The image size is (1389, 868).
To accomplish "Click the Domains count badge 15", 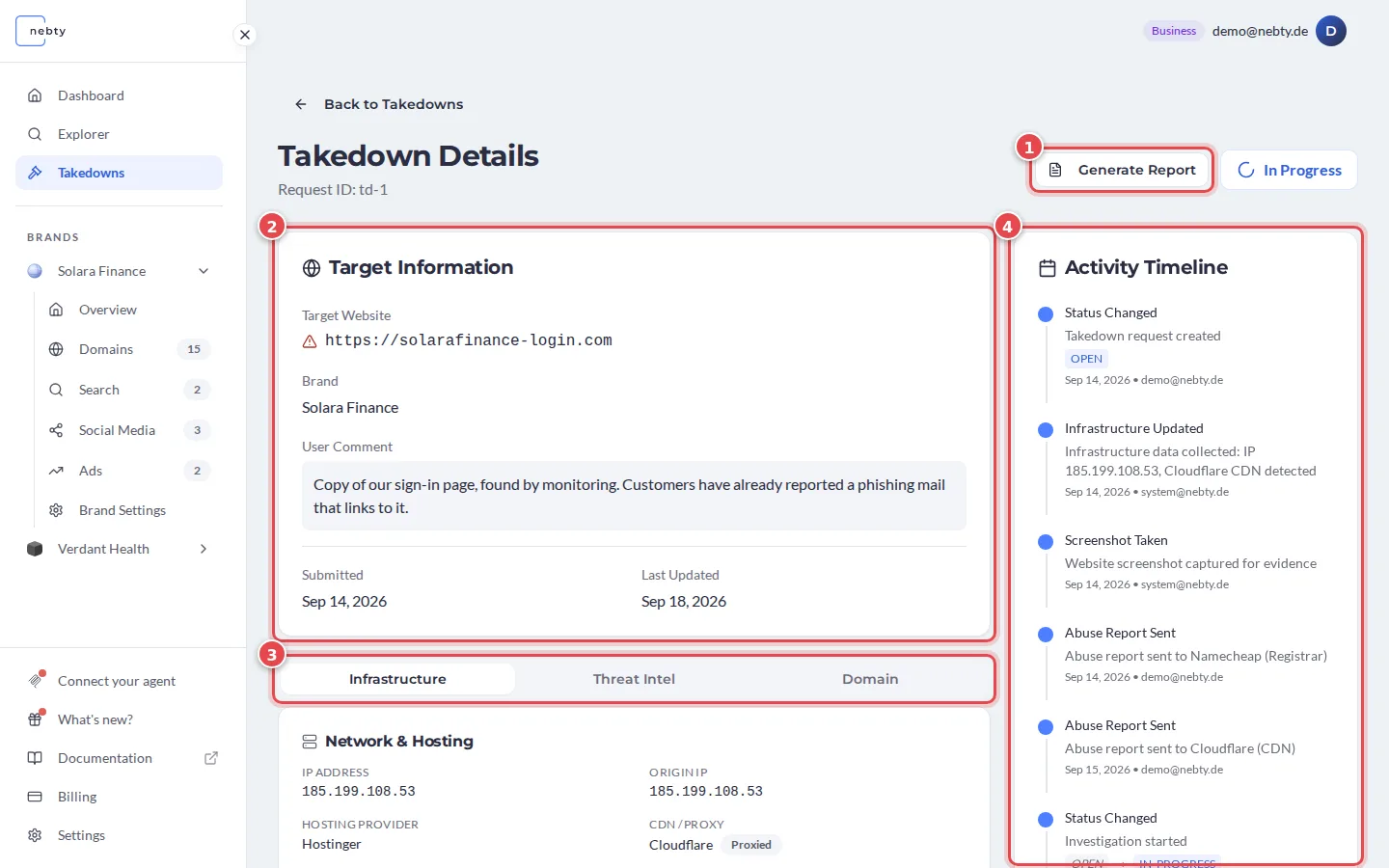I will pyautogui.click(x=194, y=349).
